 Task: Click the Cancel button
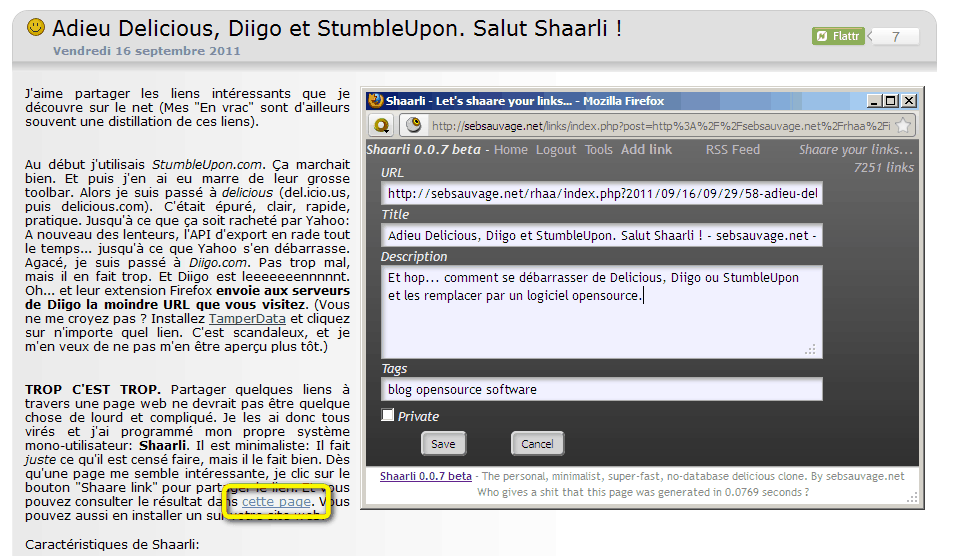point(537,443)
